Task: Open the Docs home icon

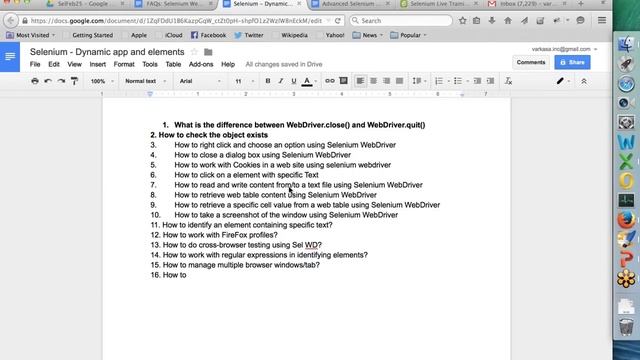Action: click(x=10, y=57)
